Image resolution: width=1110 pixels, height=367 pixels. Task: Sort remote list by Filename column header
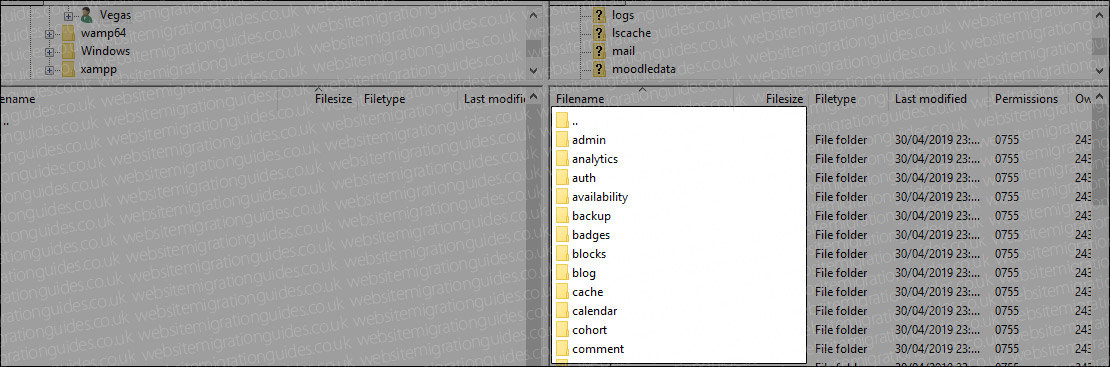tap(580, 99)
